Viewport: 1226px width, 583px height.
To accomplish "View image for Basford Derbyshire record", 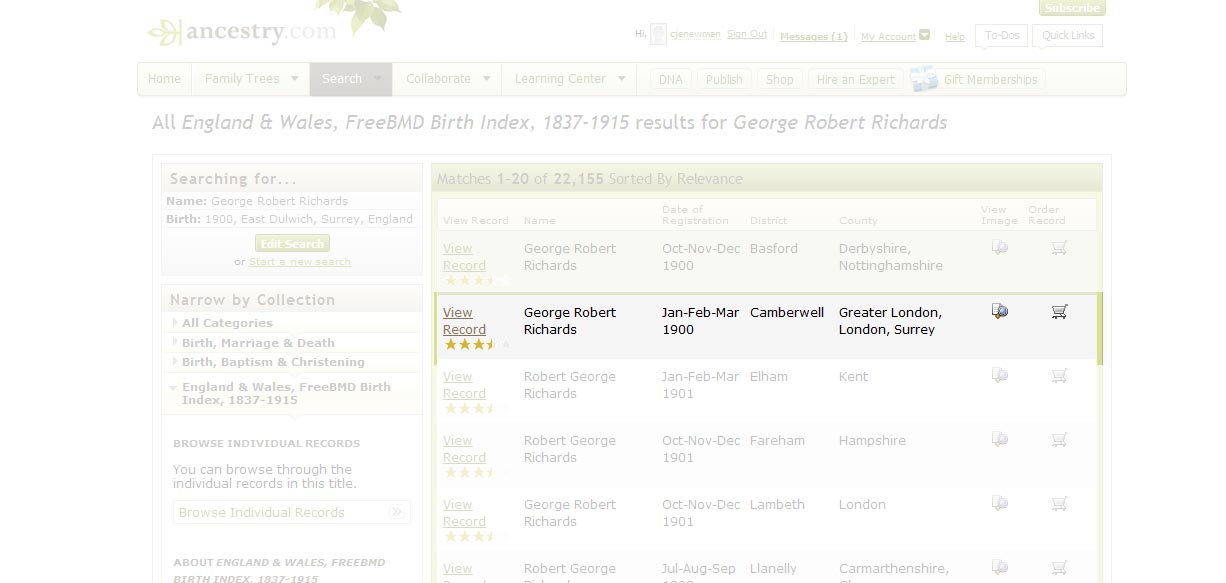I will 999,248.
